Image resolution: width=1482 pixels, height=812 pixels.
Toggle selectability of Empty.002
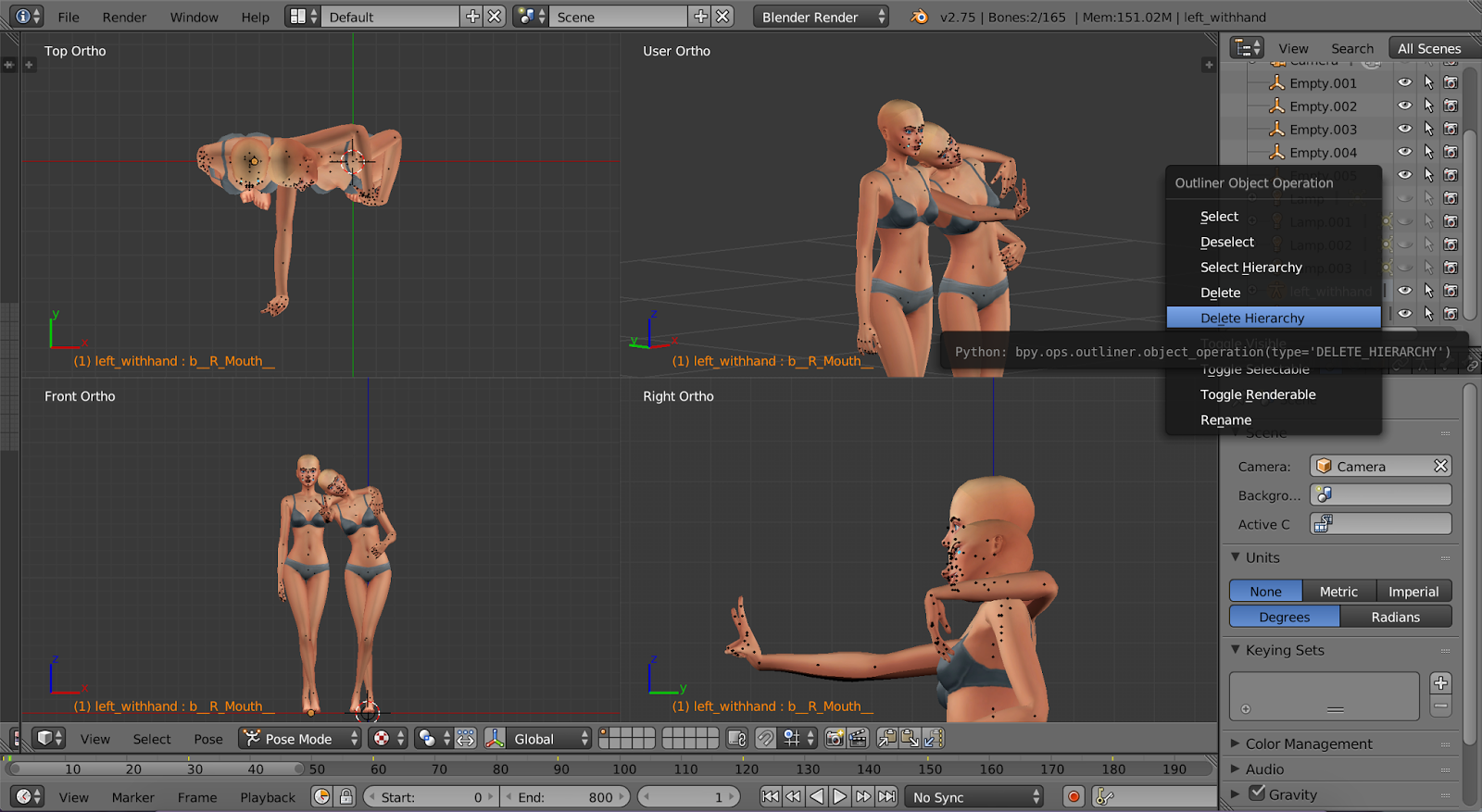click(1428, 106)
